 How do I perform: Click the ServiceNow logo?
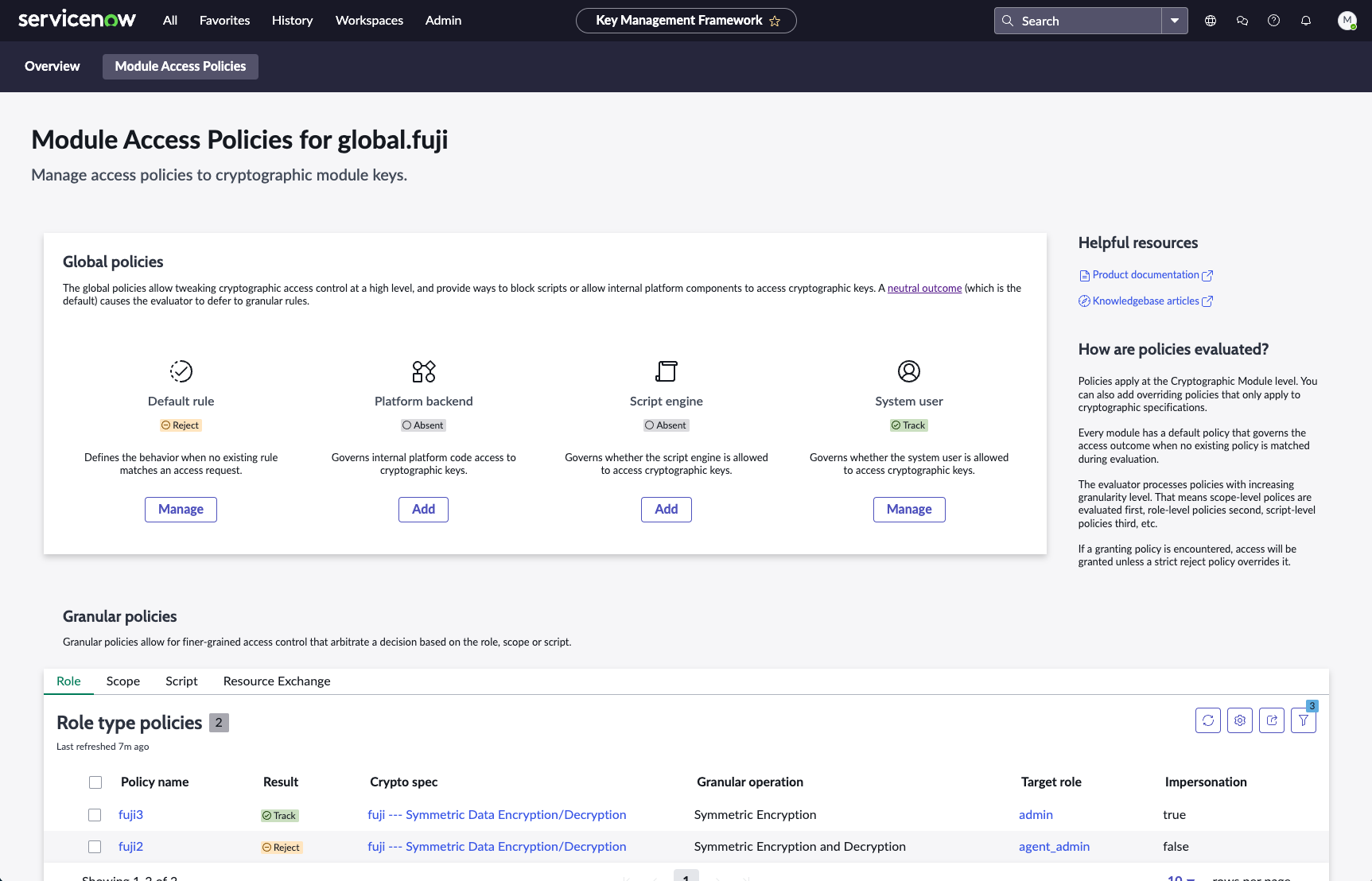click(77, 20)
